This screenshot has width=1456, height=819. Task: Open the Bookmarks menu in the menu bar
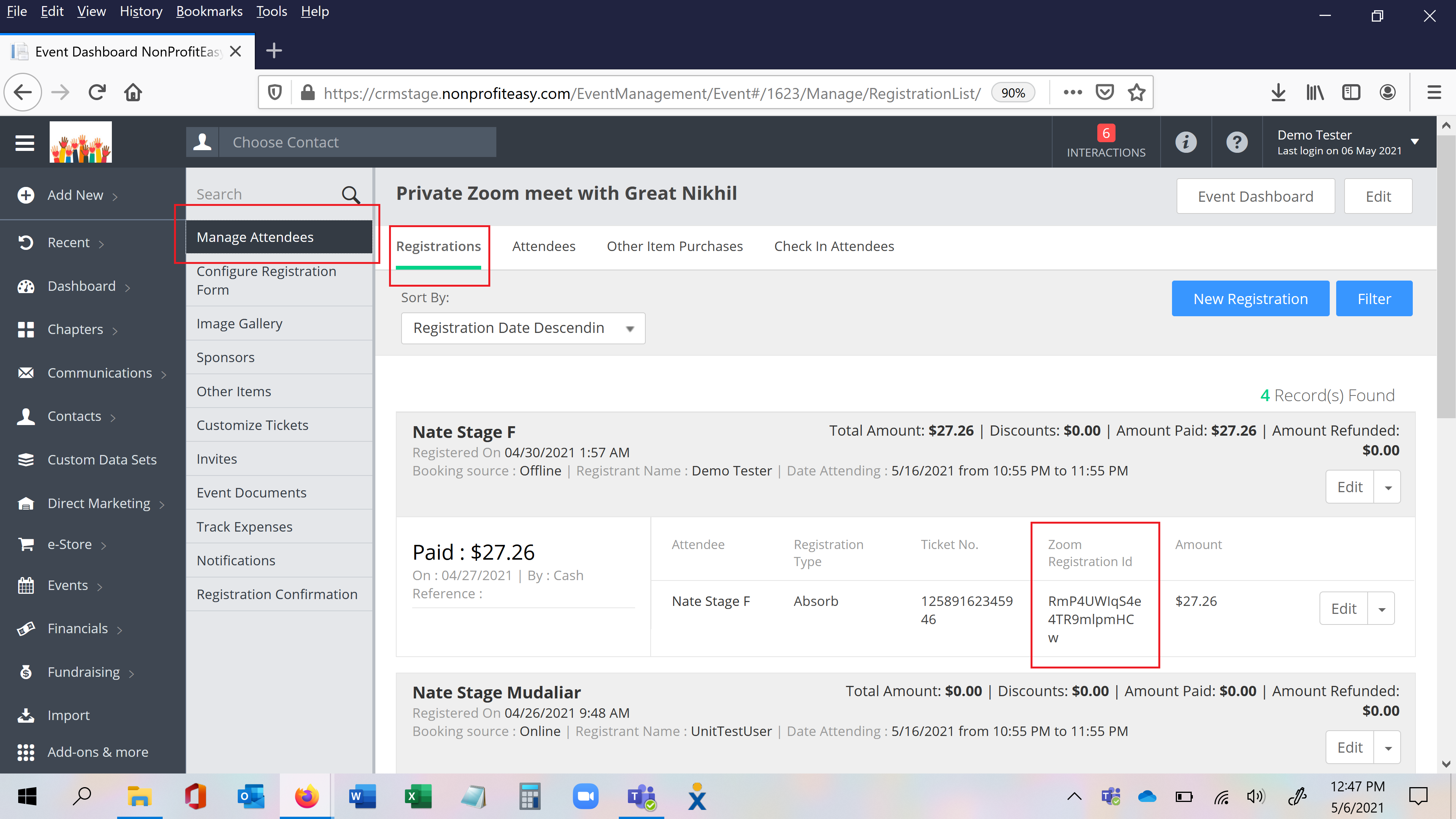[x=209, y=11]
